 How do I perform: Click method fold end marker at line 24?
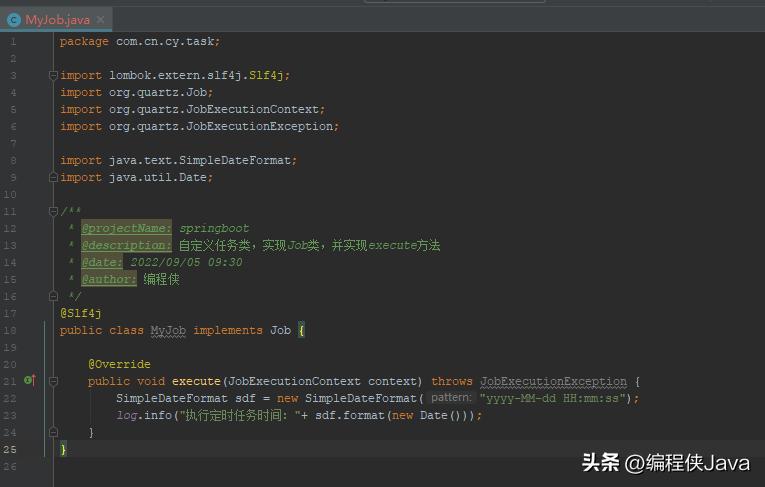click(x=54, y=432)
